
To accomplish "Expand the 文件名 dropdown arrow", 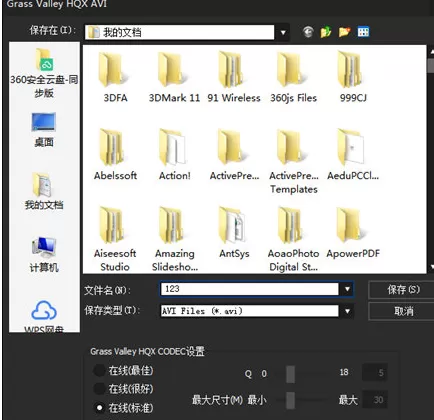I will point(347,289).
